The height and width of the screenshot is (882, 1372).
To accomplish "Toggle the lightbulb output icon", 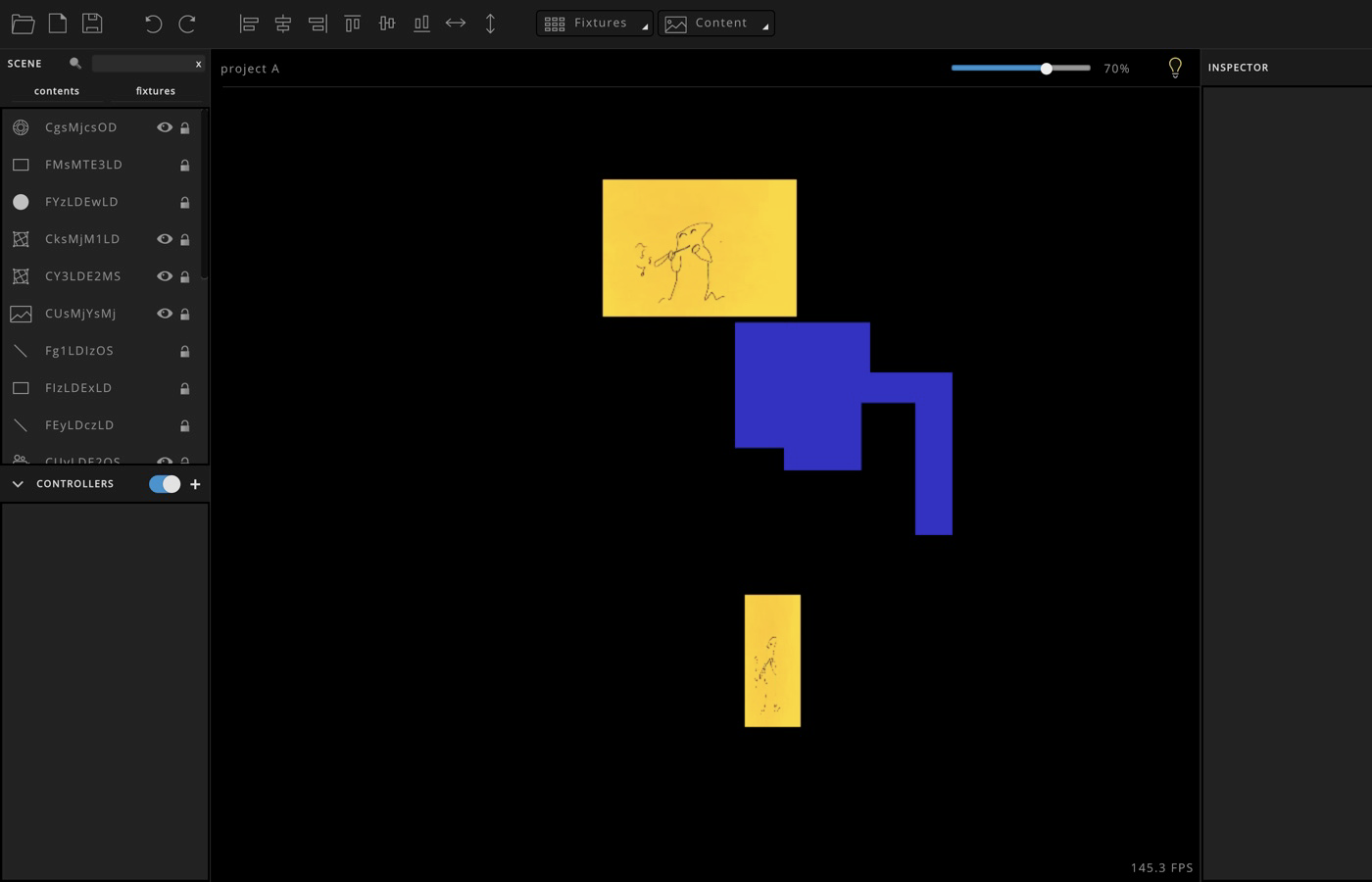I will pos(1175,68).
